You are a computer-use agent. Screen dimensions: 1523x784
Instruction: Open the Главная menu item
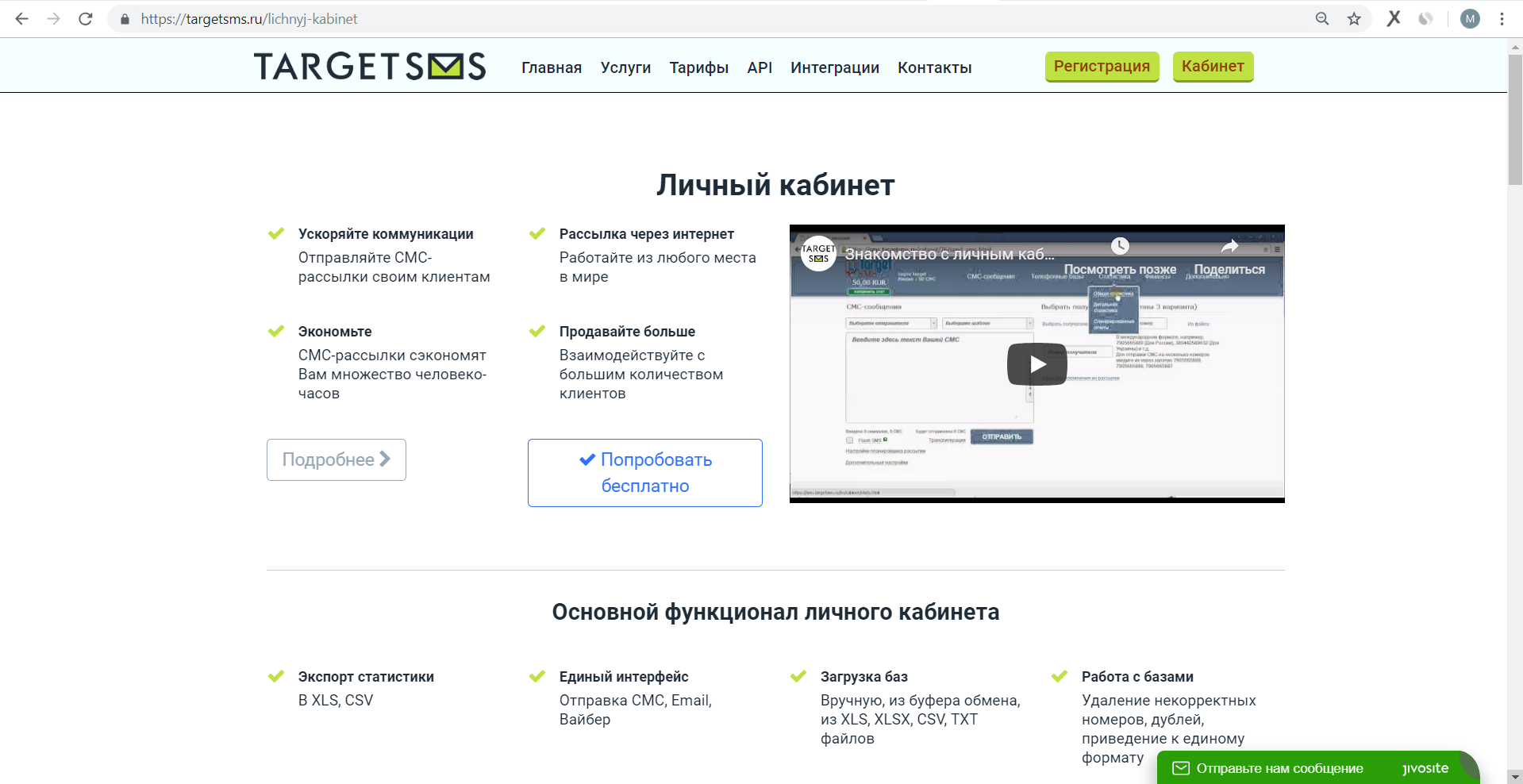[552, 67]
